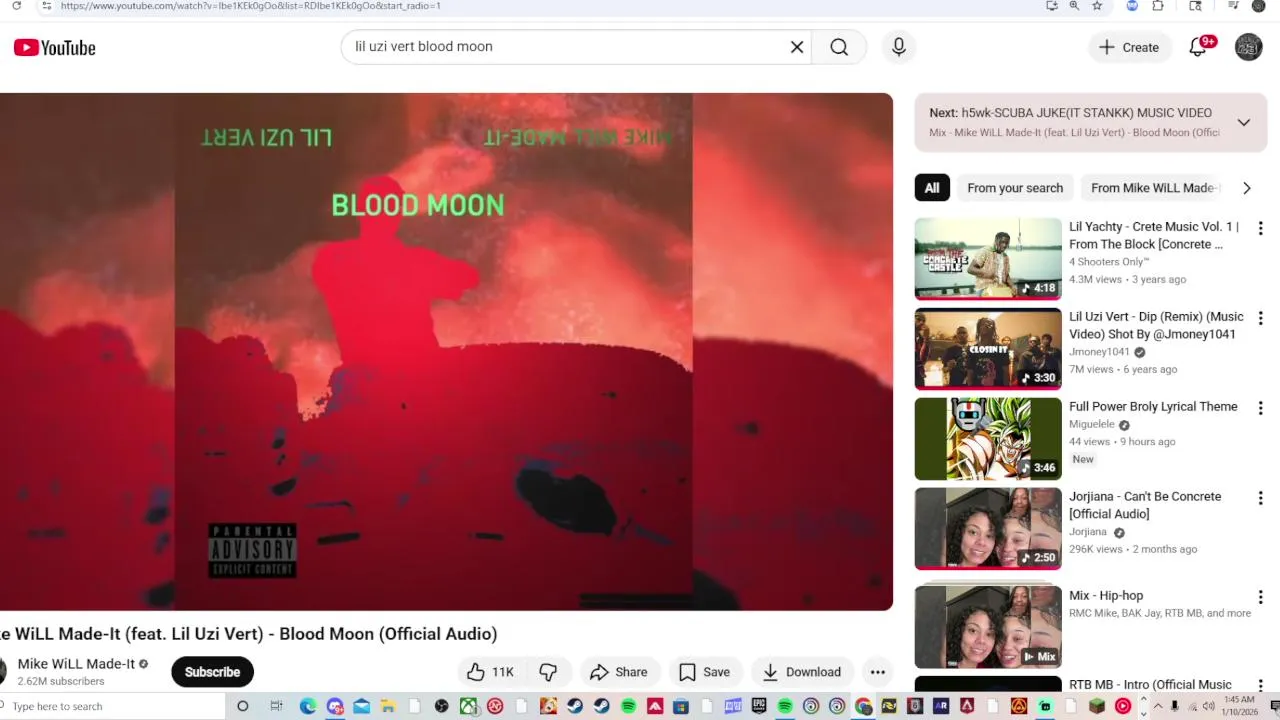Open YouTube Music on taskbar
1280x720 pixels.
1123,706
